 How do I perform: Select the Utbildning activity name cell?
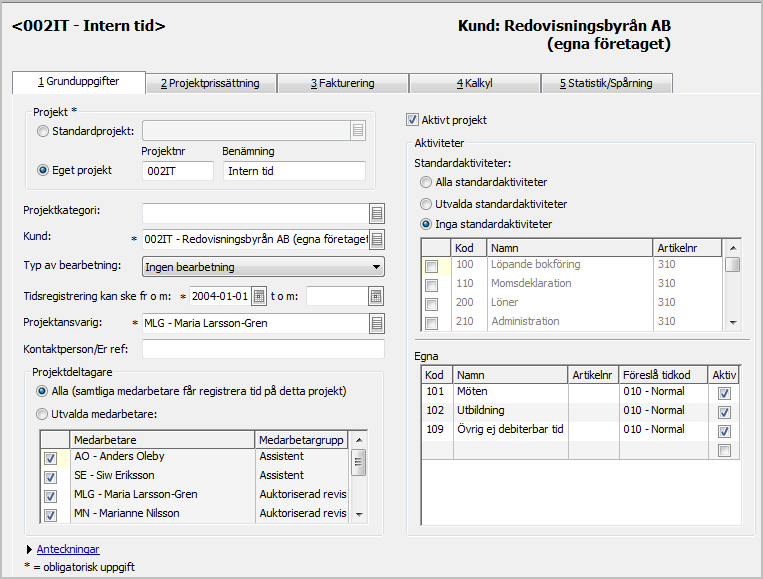[x=510, y=411]
